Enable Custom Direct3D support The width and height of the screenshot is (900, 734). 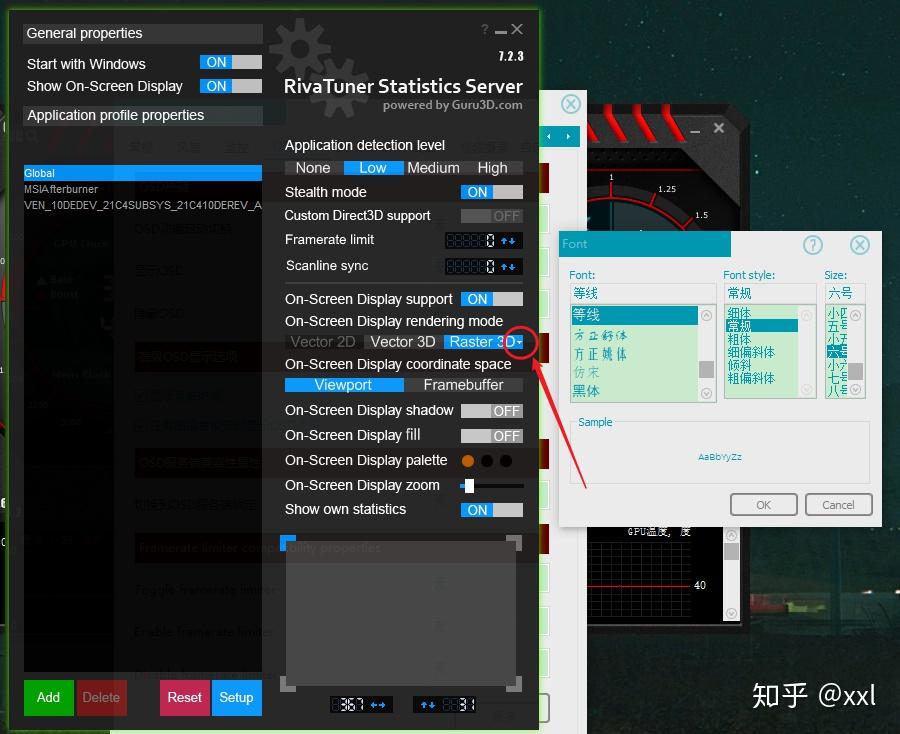click(492, 216)
